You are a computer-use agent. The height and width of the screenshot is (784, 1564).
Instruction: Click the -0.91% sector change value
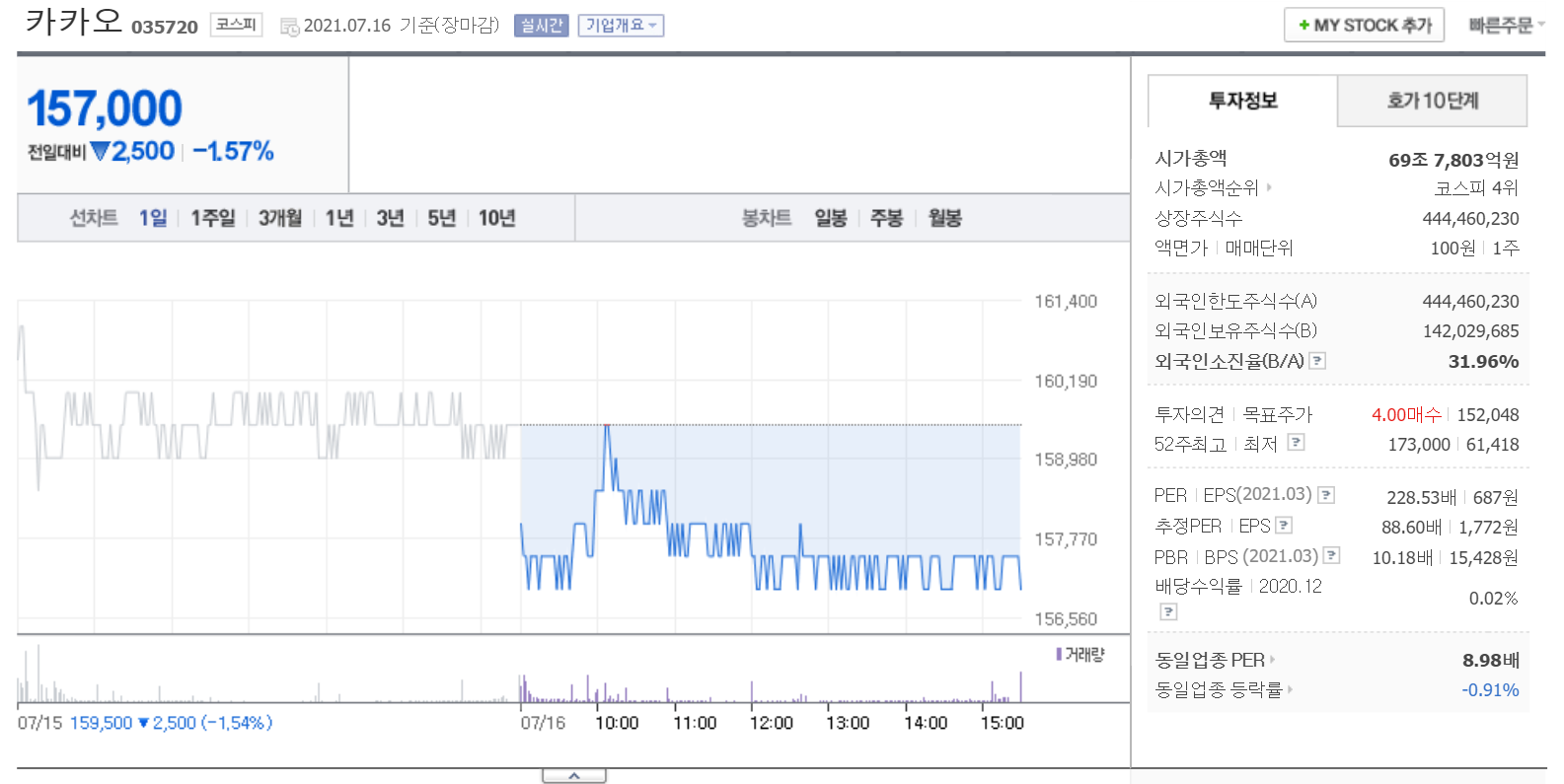1490,690
